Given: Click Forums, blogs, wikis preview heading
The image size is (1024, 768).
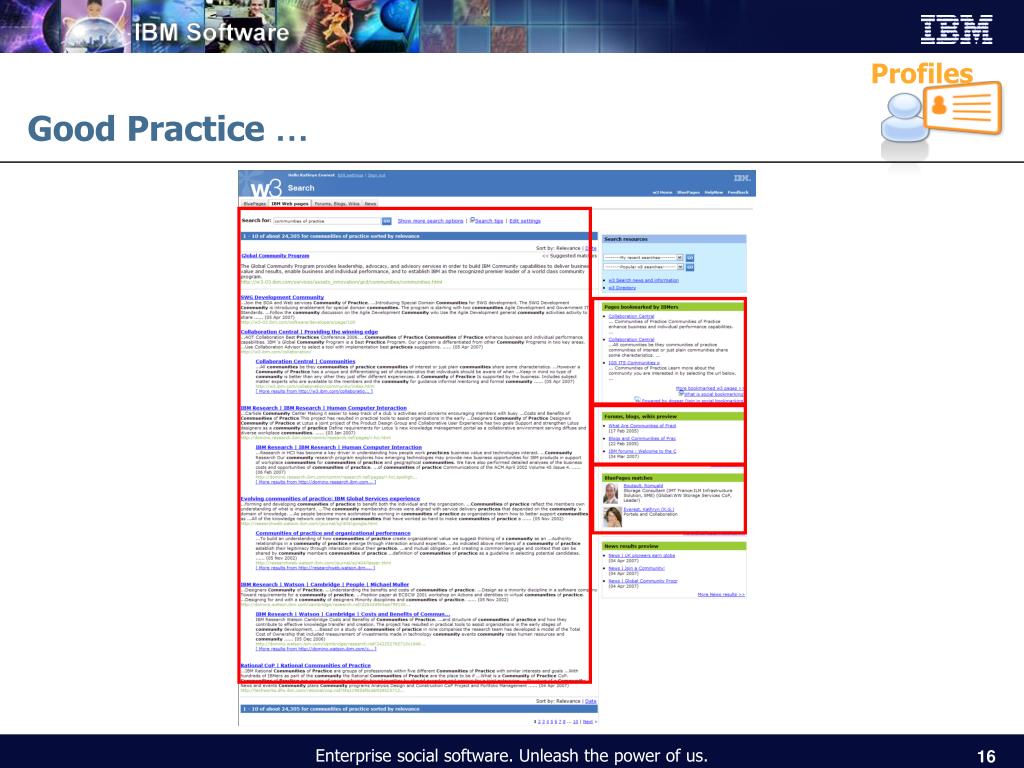Looking at the screenshot, I should click(x=673, y=416).
